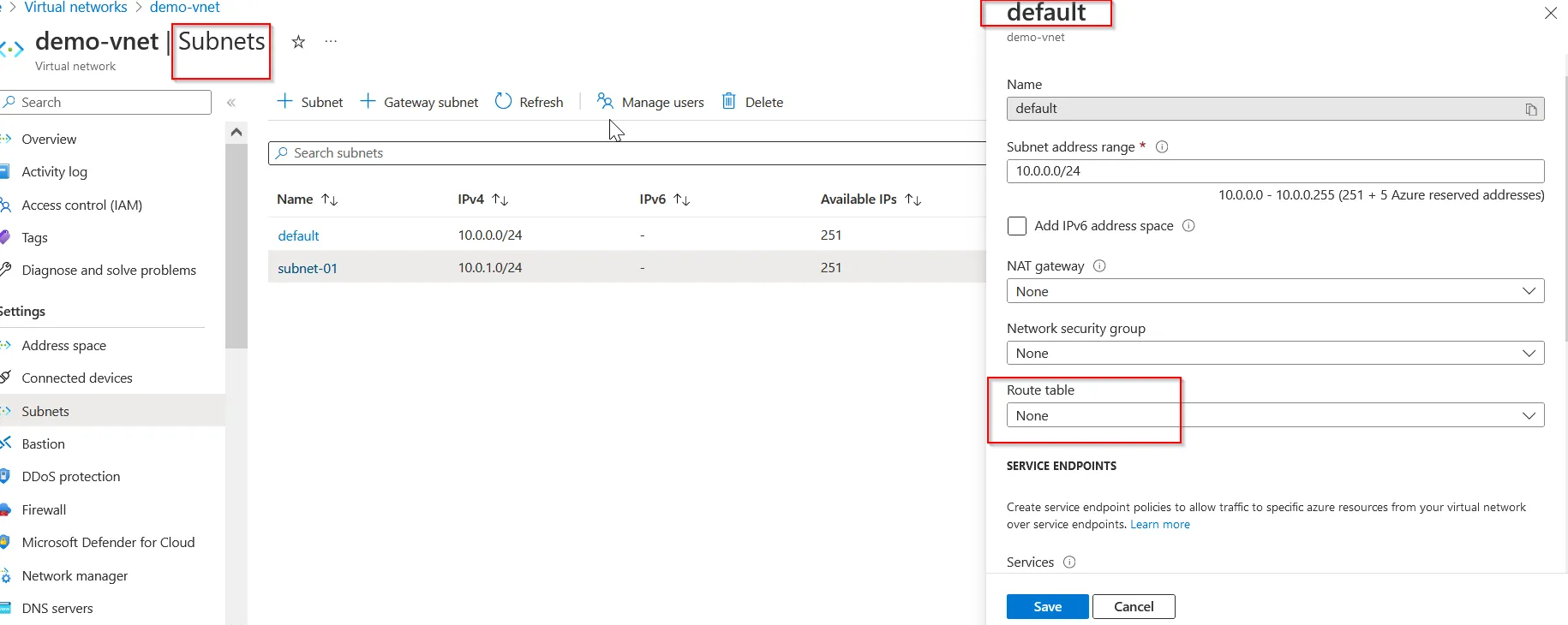Open the NAT gateway dropdown
Viewport: 1568px width, 625px height.
click(x=1275, y=291)
